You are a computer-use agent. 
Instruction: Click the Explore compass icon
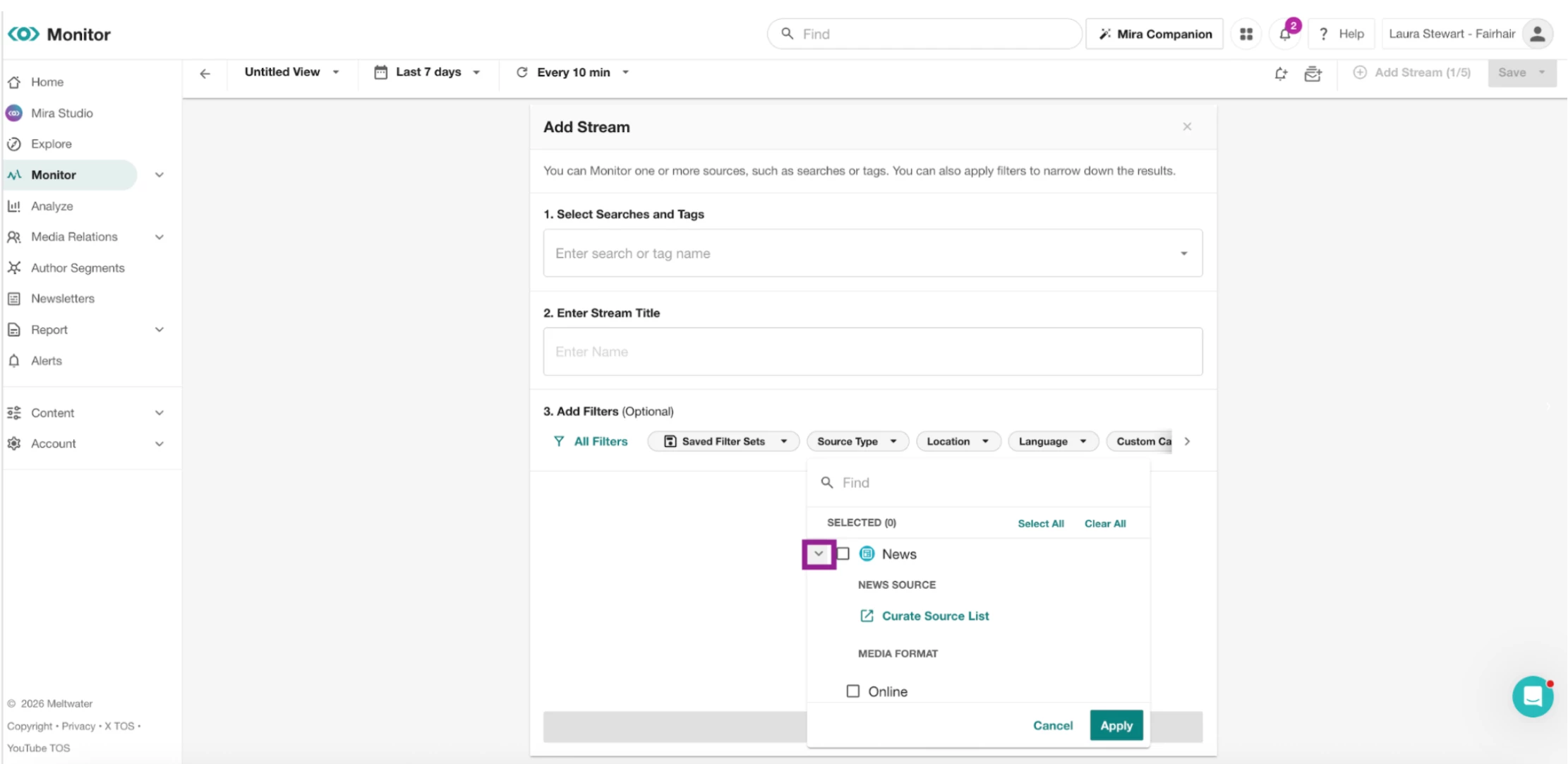(14, 144)
